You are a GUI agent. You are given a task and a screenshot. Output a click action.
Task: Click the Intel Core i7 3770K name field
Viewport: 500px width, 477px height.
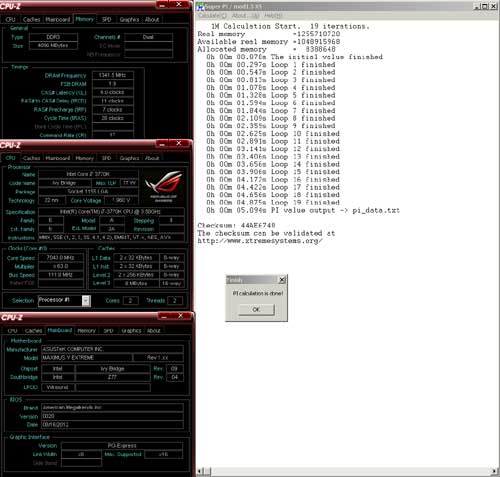pyautogui.click(x=88, y=174)
